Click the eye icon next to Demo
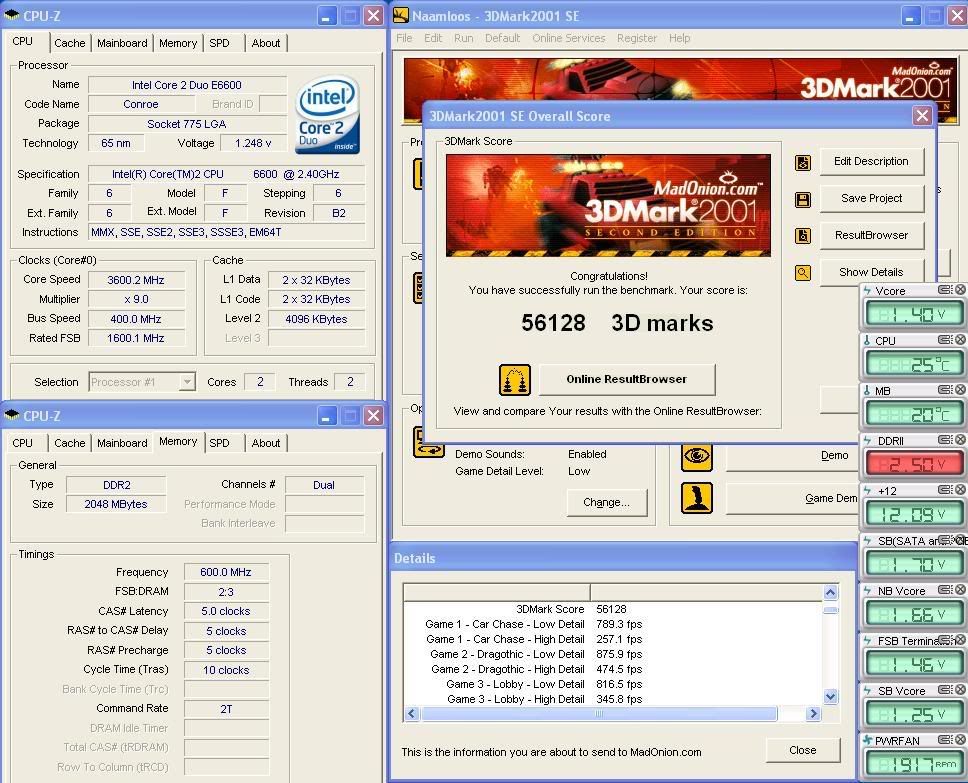 [697, 456]
